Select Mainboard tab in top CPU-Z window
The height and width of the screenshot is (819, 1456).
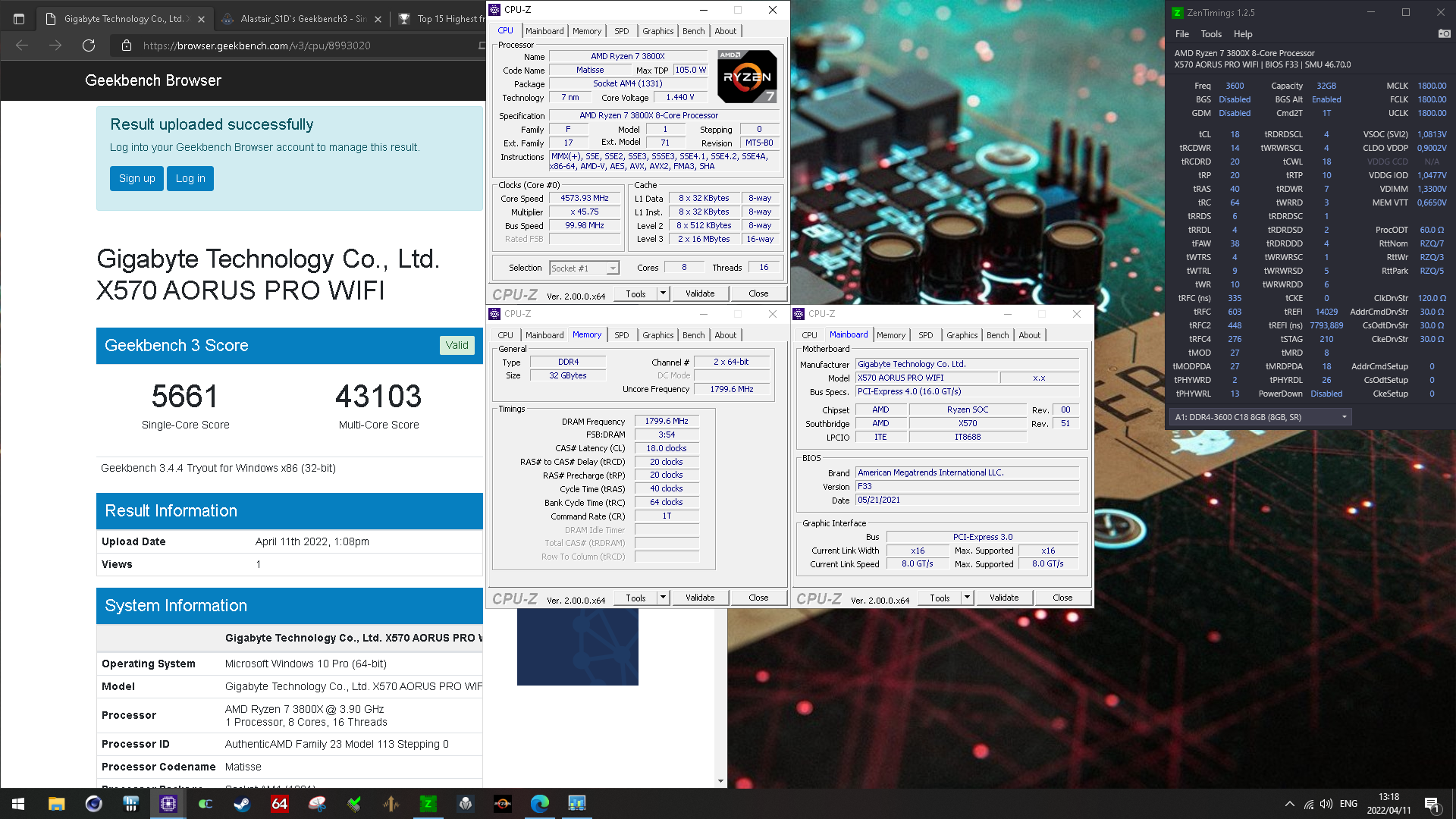point(544,31)
